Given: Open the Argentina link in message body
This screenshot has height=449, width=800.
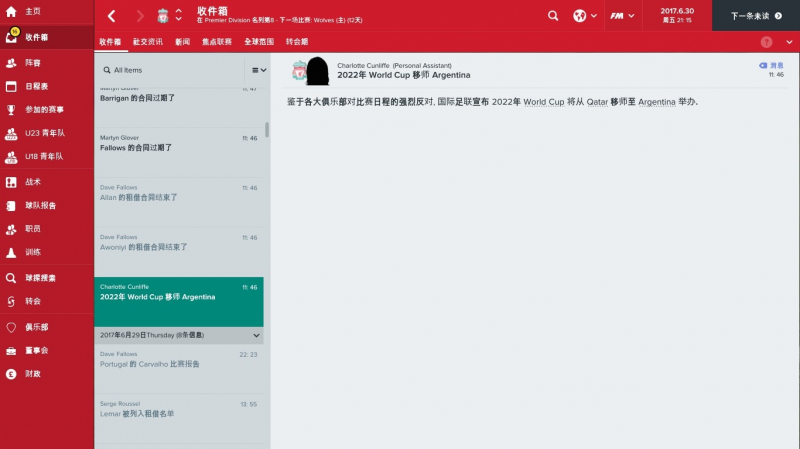Looking at the screenshot, I should 657,102.
